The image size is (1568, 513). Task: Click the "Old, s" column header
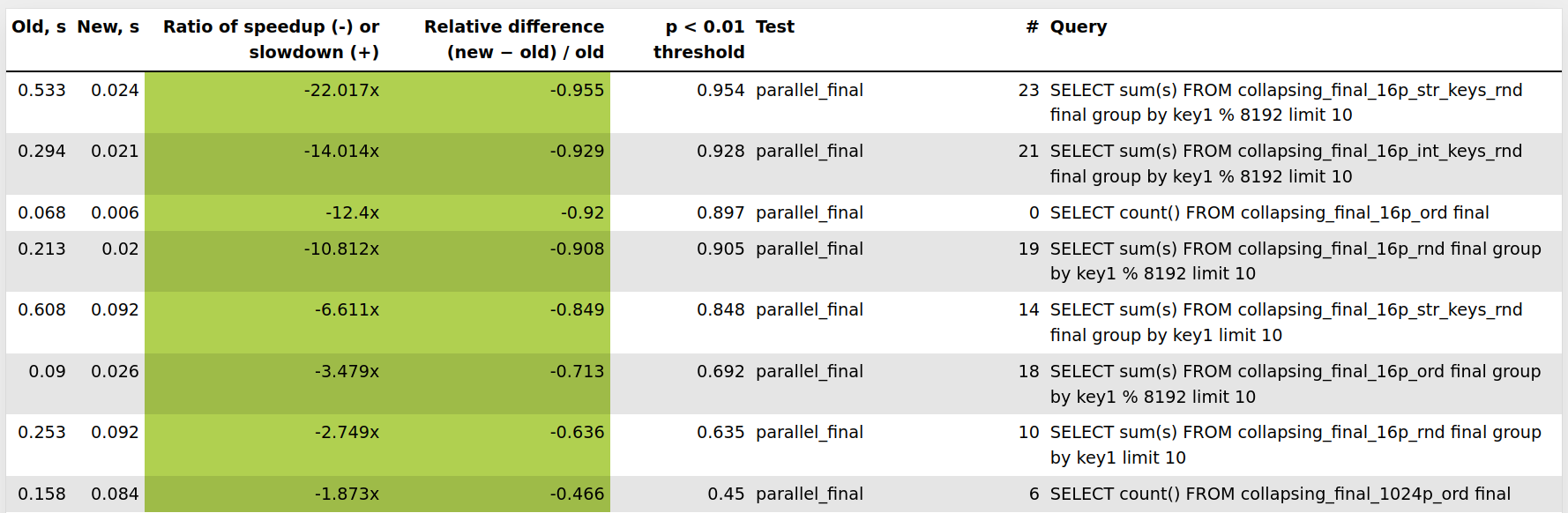point(39,27)
